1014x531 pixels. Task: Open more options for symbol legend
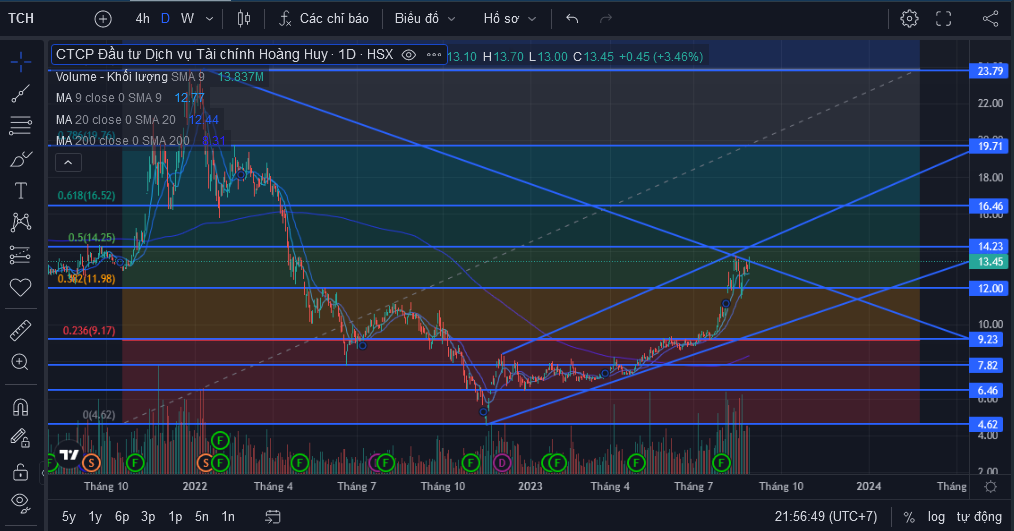[434, 55]
